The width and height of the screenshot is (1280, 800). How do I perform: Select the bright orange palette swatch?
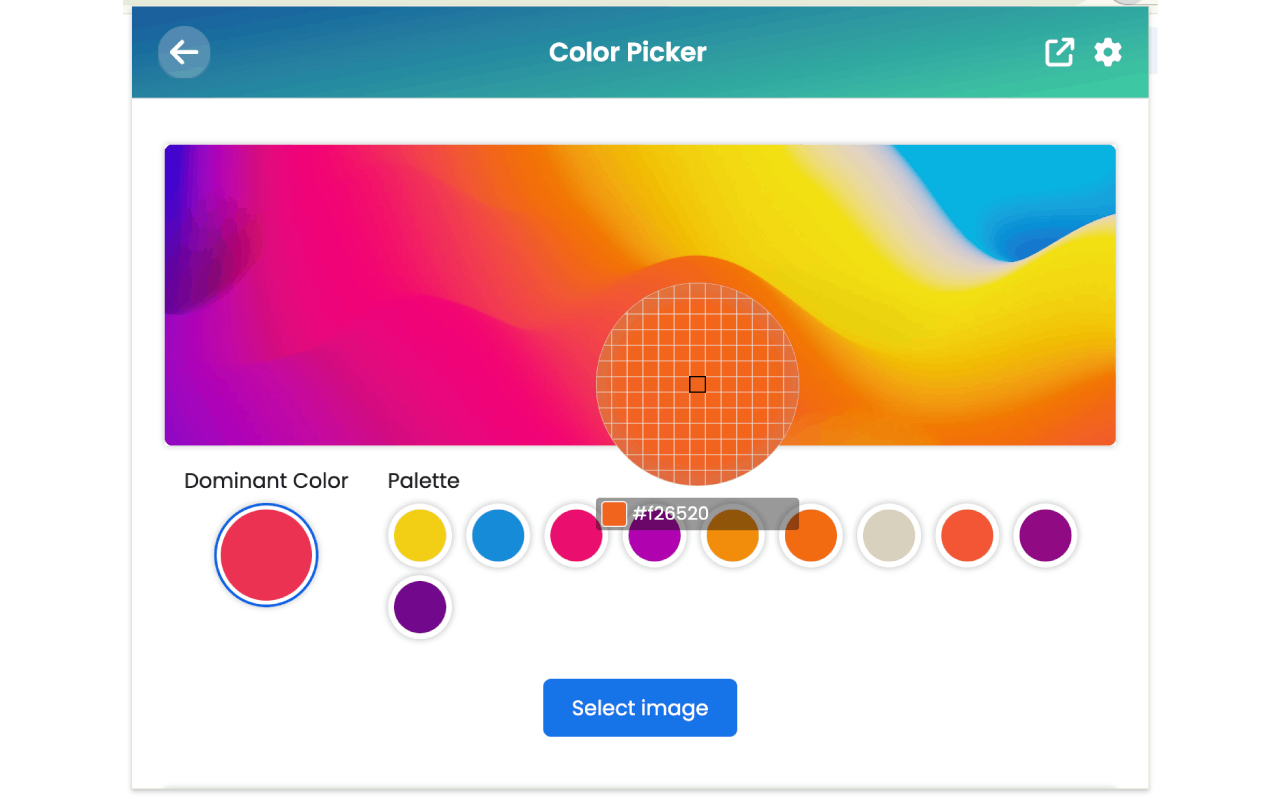[x=811, y=535]
